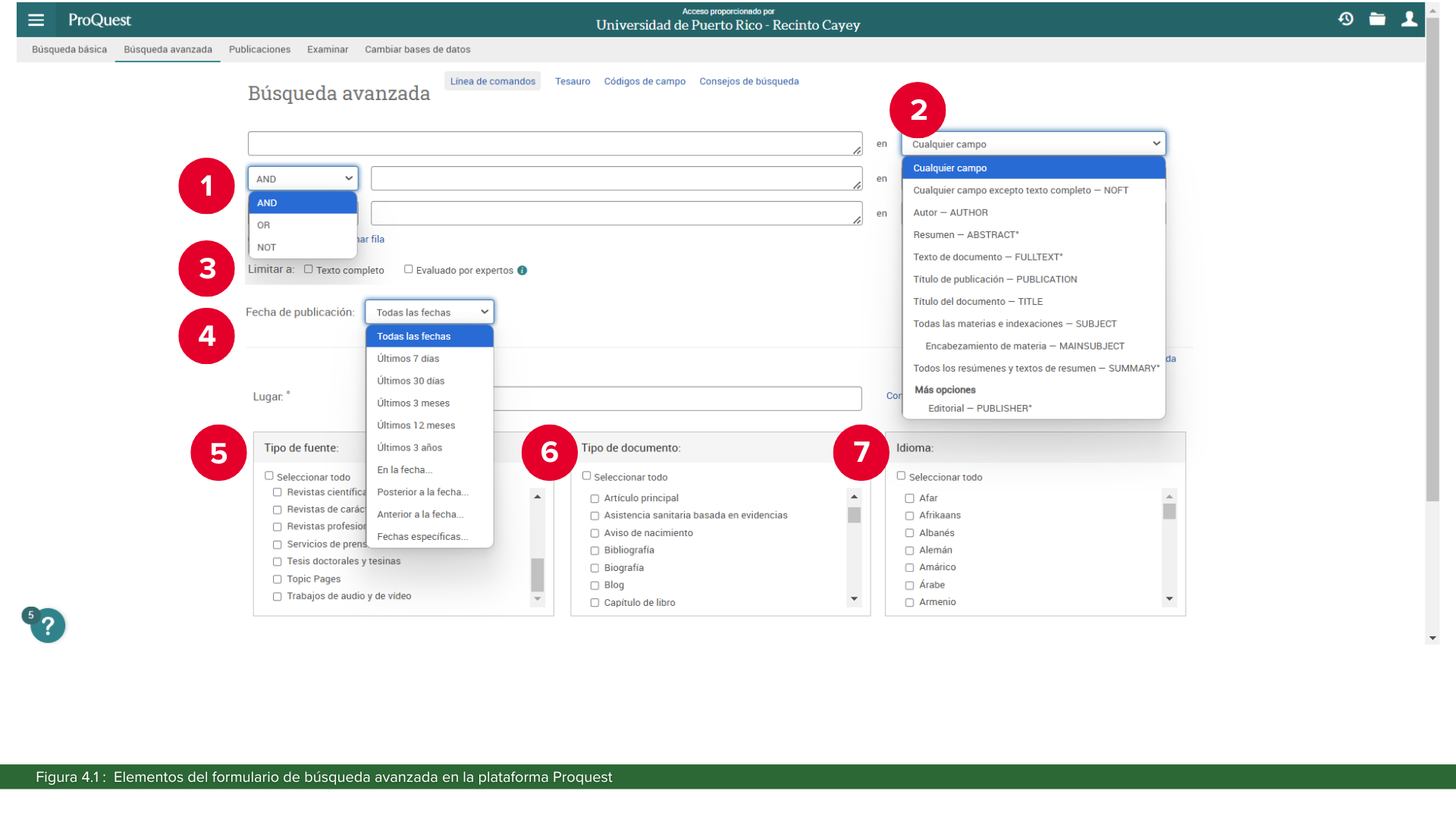
Task: Switch to the Búsqueda básica tab
Action: (x=69, y=50)
